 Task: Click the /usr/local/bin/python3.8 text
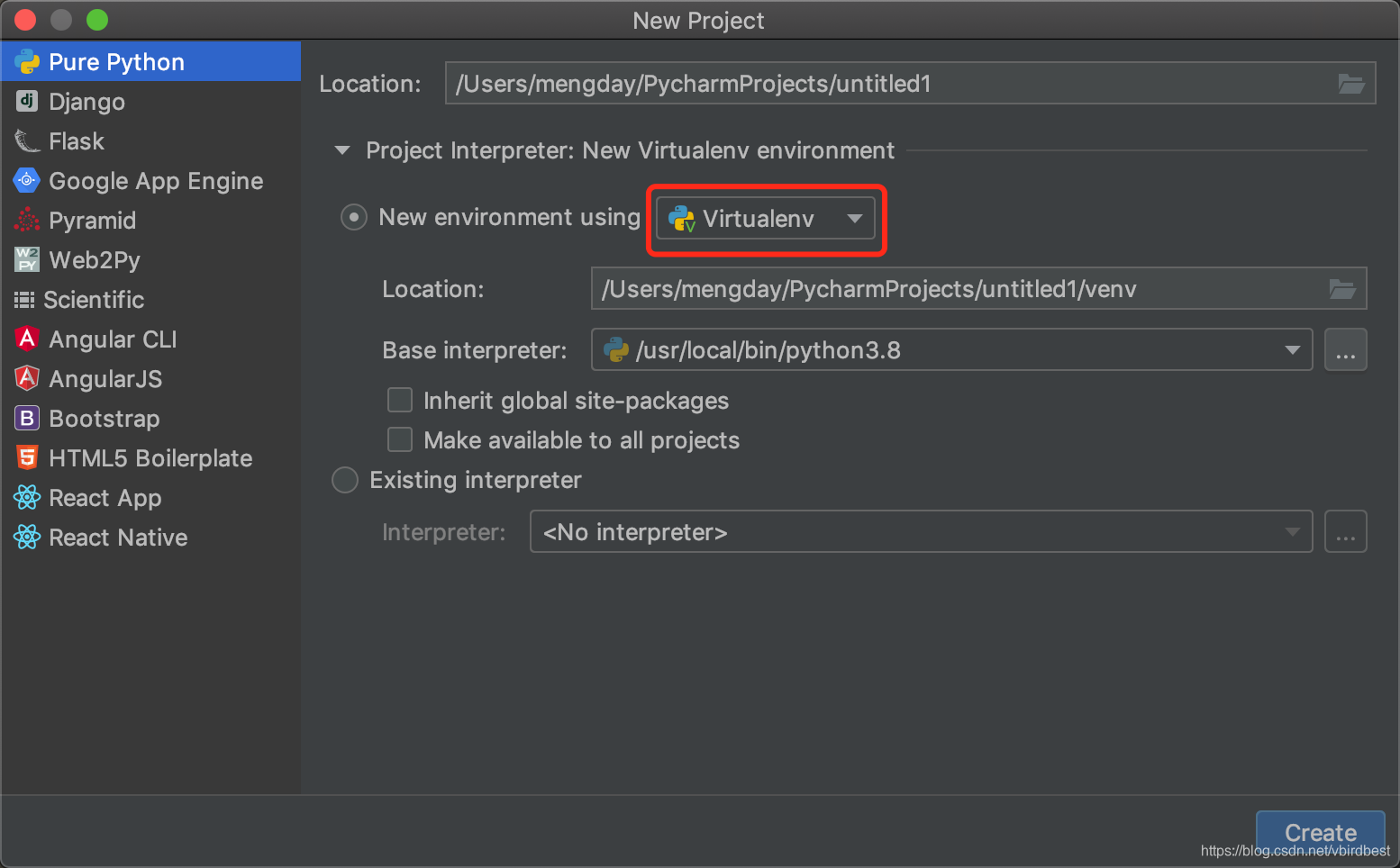tap(768, 350)
